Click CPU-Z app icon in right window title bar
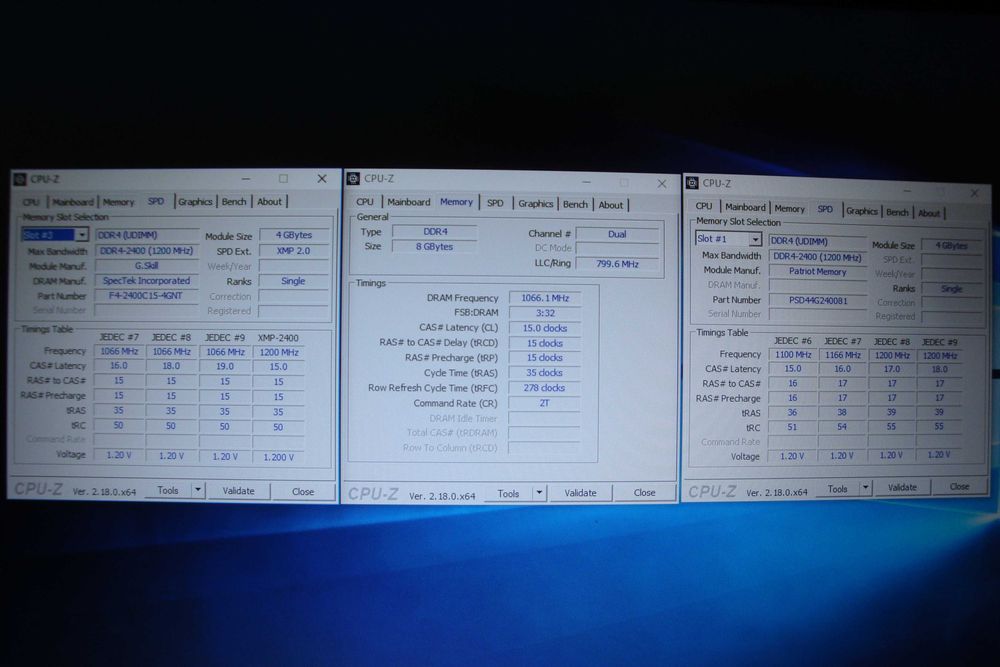Screen dimensions: 1000x667 [x=692, y=183]
